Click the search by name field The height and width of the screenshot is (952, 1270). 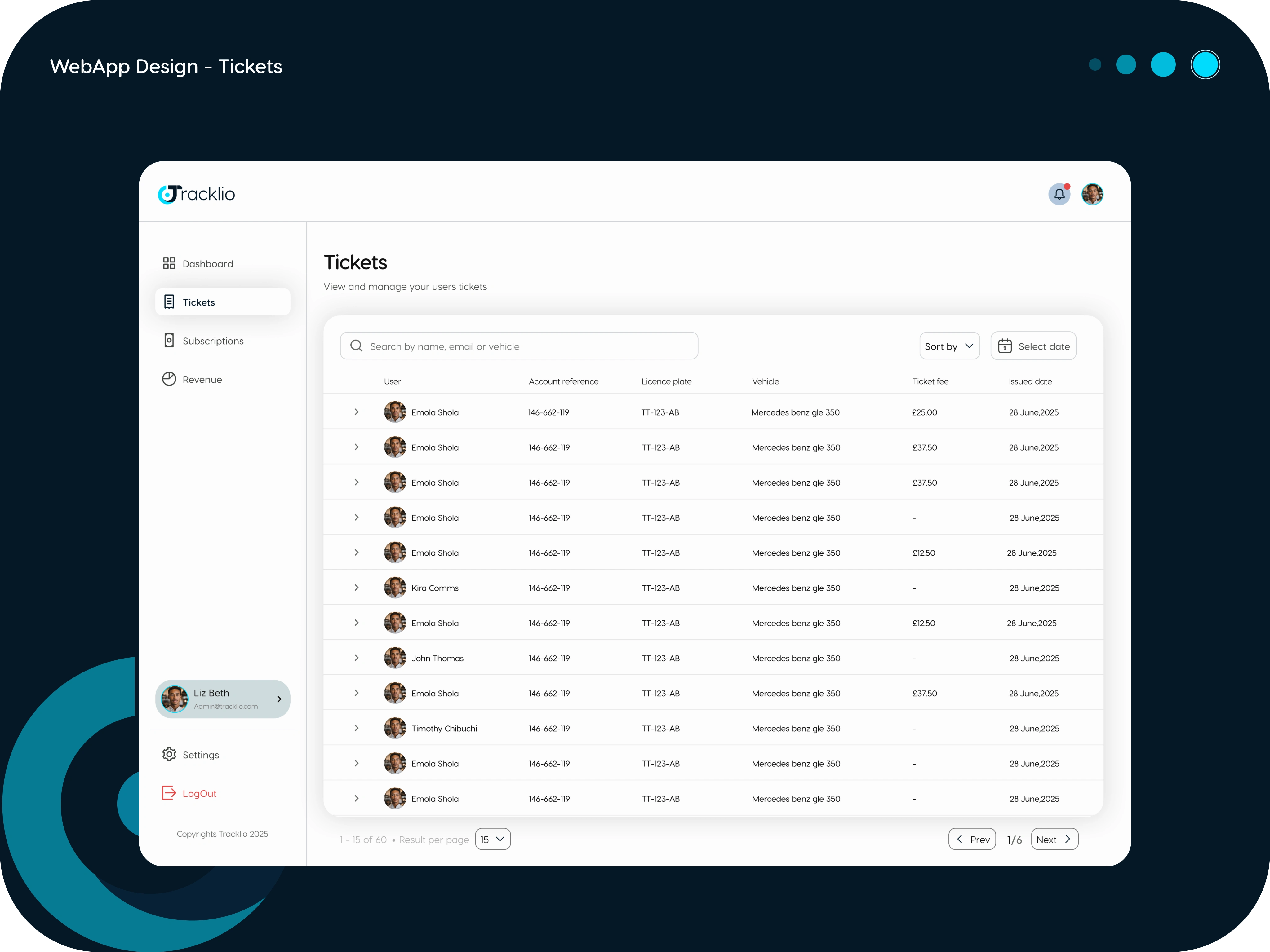(x=519, y=346)
